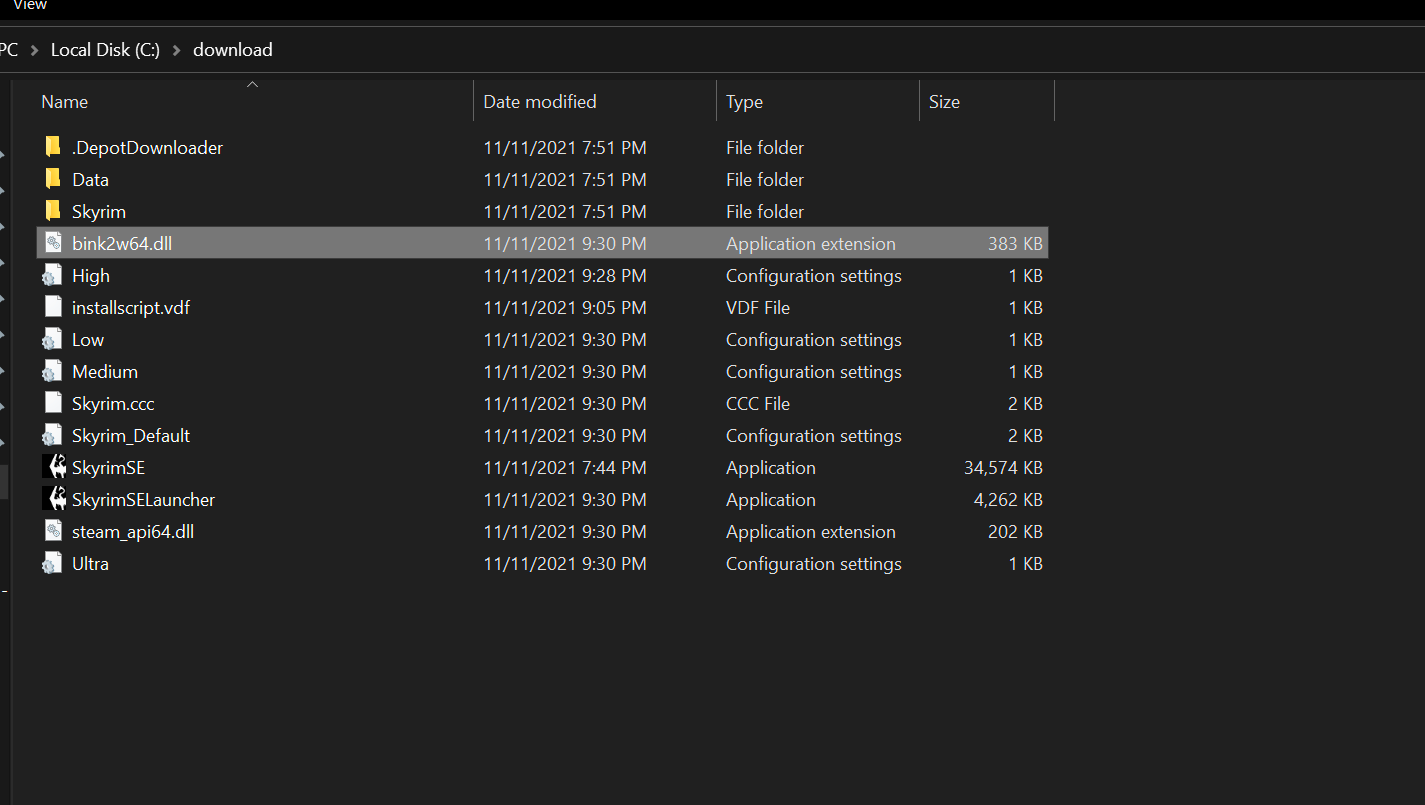Click the Data folder icon
Viewport: 1425px width, 805px height.
click(x=53, y=180)
